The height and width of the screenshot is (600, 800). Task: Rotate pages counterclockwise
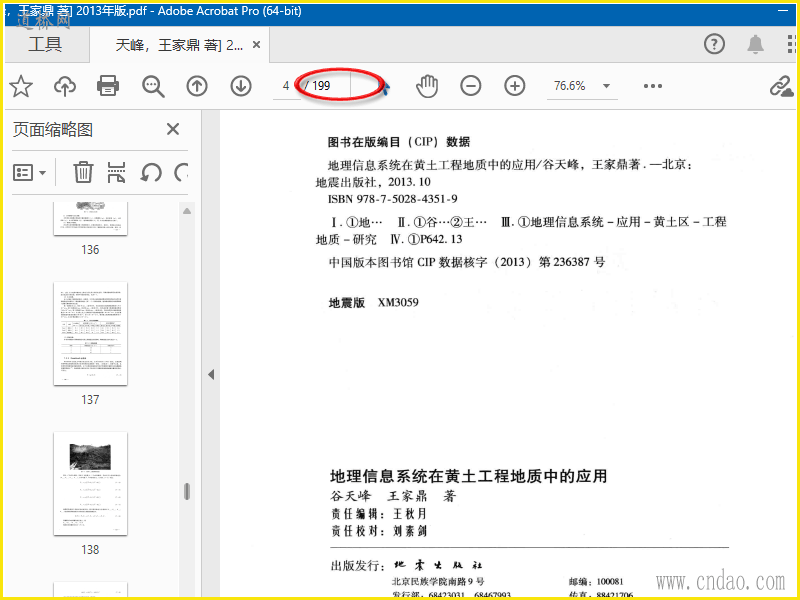(x=151, y=172)
